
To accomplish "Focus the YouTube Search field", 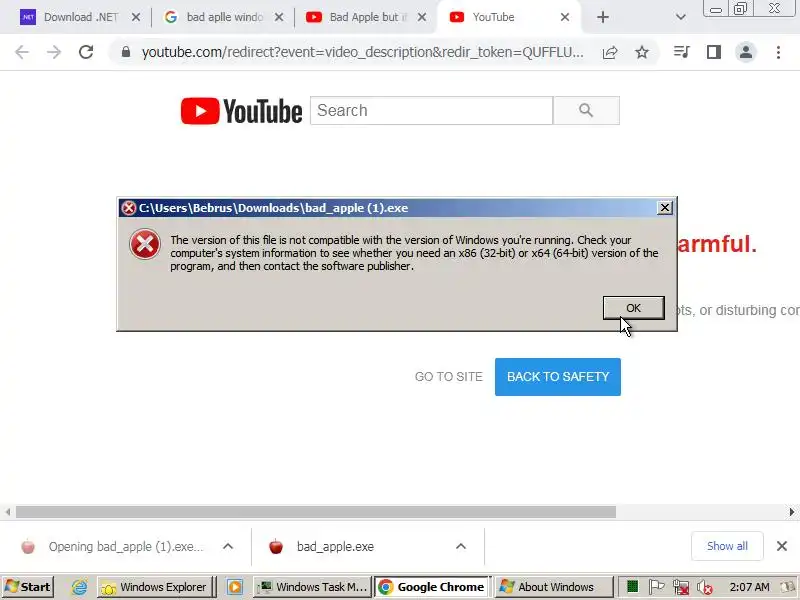I will (431, 110).
